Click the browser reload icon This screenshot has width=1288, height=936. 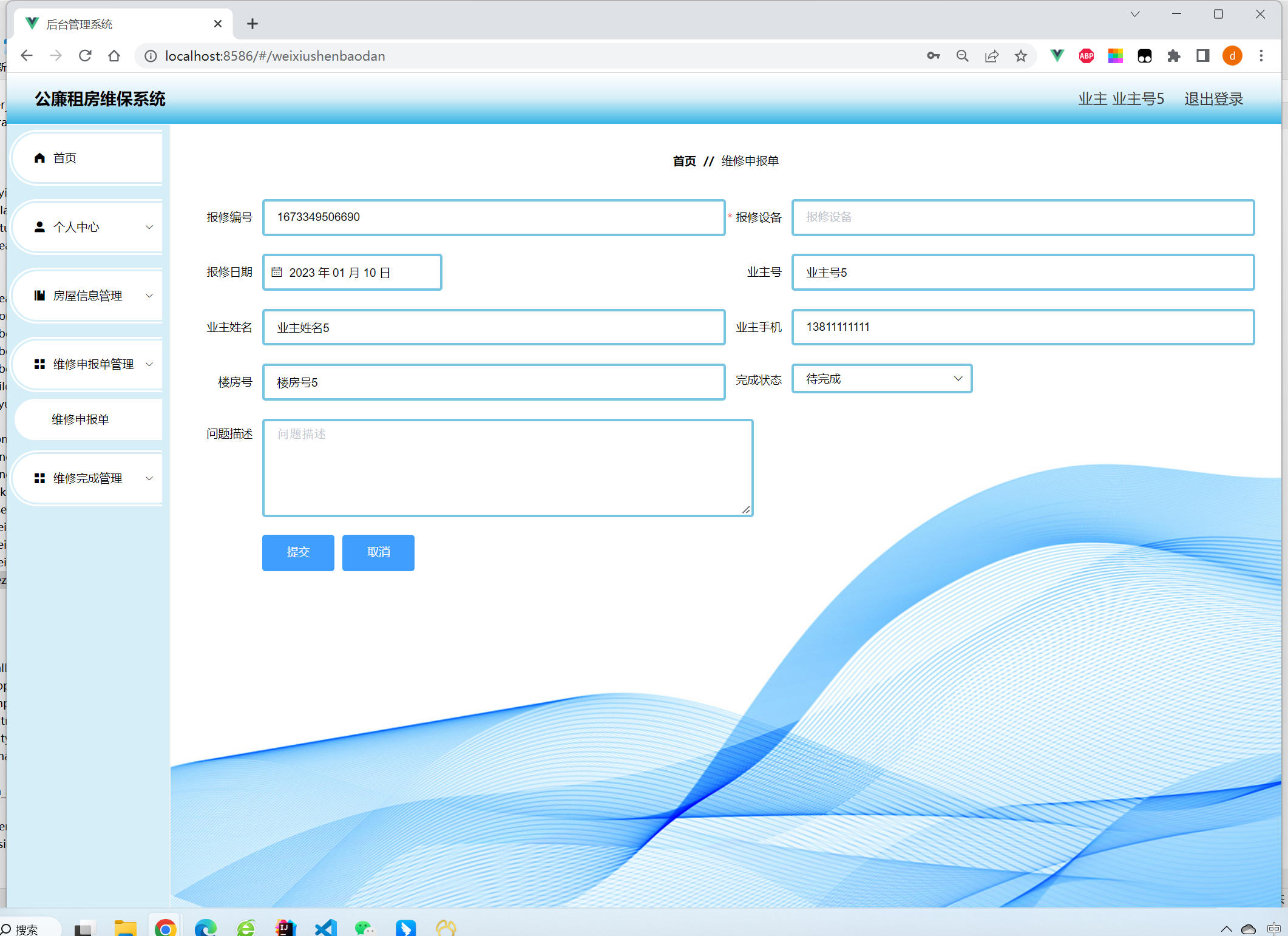coord(85,56)
